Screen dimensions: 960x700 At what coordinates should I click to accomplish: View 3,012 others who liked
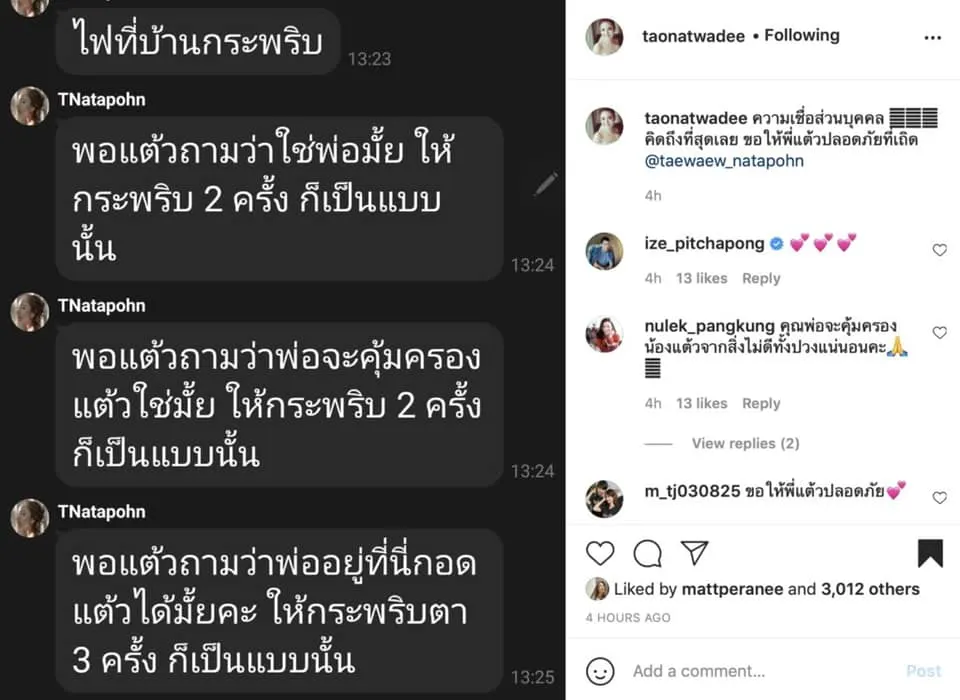pyautogui.click(x=870, y=589)
